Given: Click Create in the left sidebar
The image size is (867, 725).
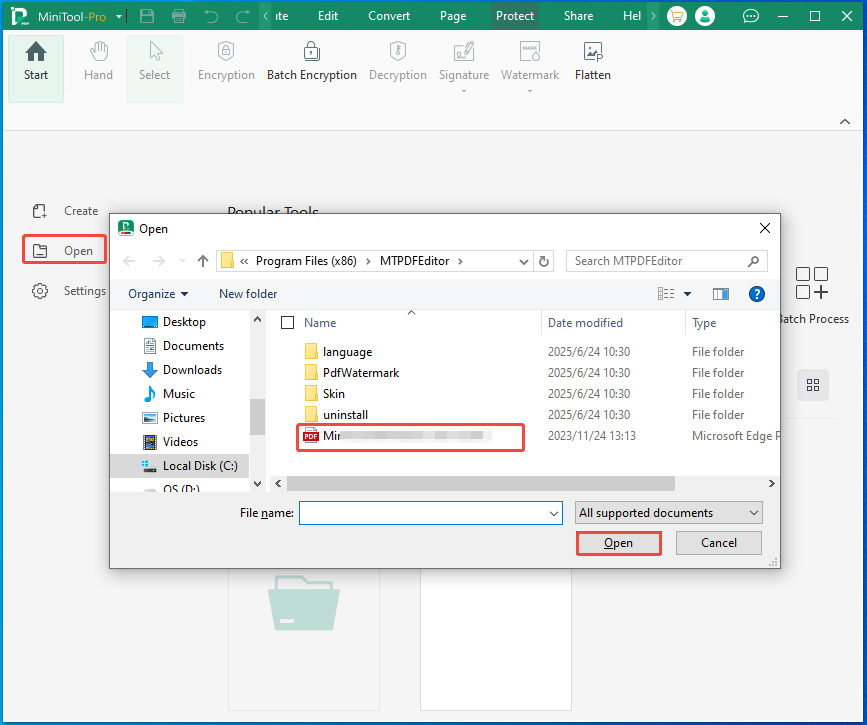Looking at the screenshot, I should (x=65, y=211).
